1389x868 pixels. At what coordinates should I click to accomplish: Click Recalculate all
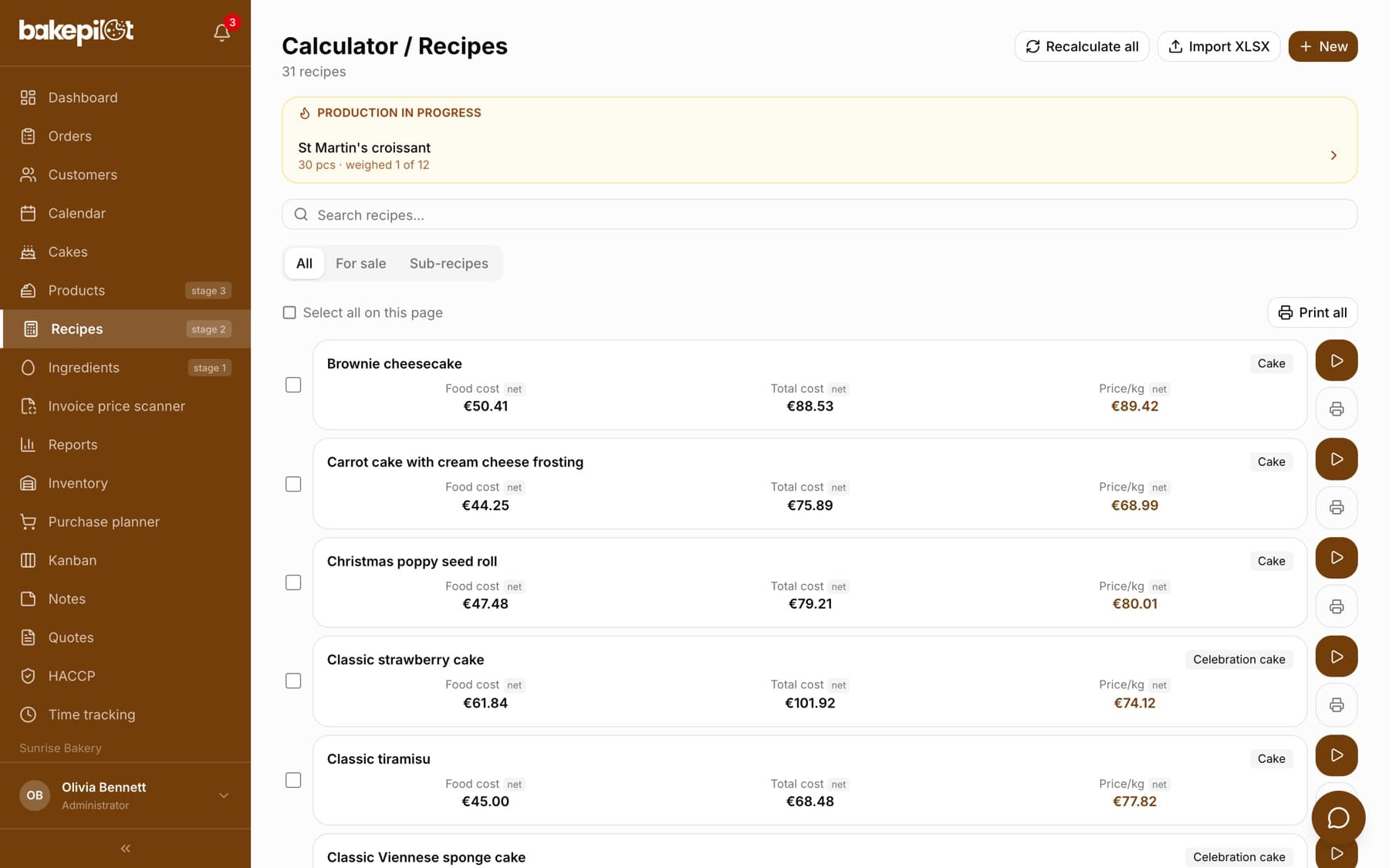pyautogui.click(x=1082, y=46)
